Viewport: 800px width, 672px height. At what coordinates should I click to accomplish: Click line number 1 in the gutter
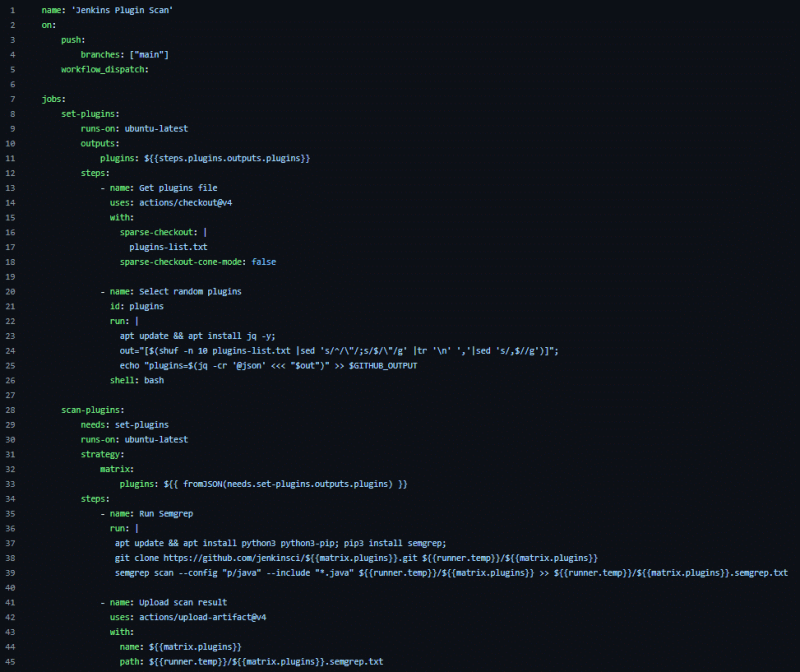(x=13, y=10)
